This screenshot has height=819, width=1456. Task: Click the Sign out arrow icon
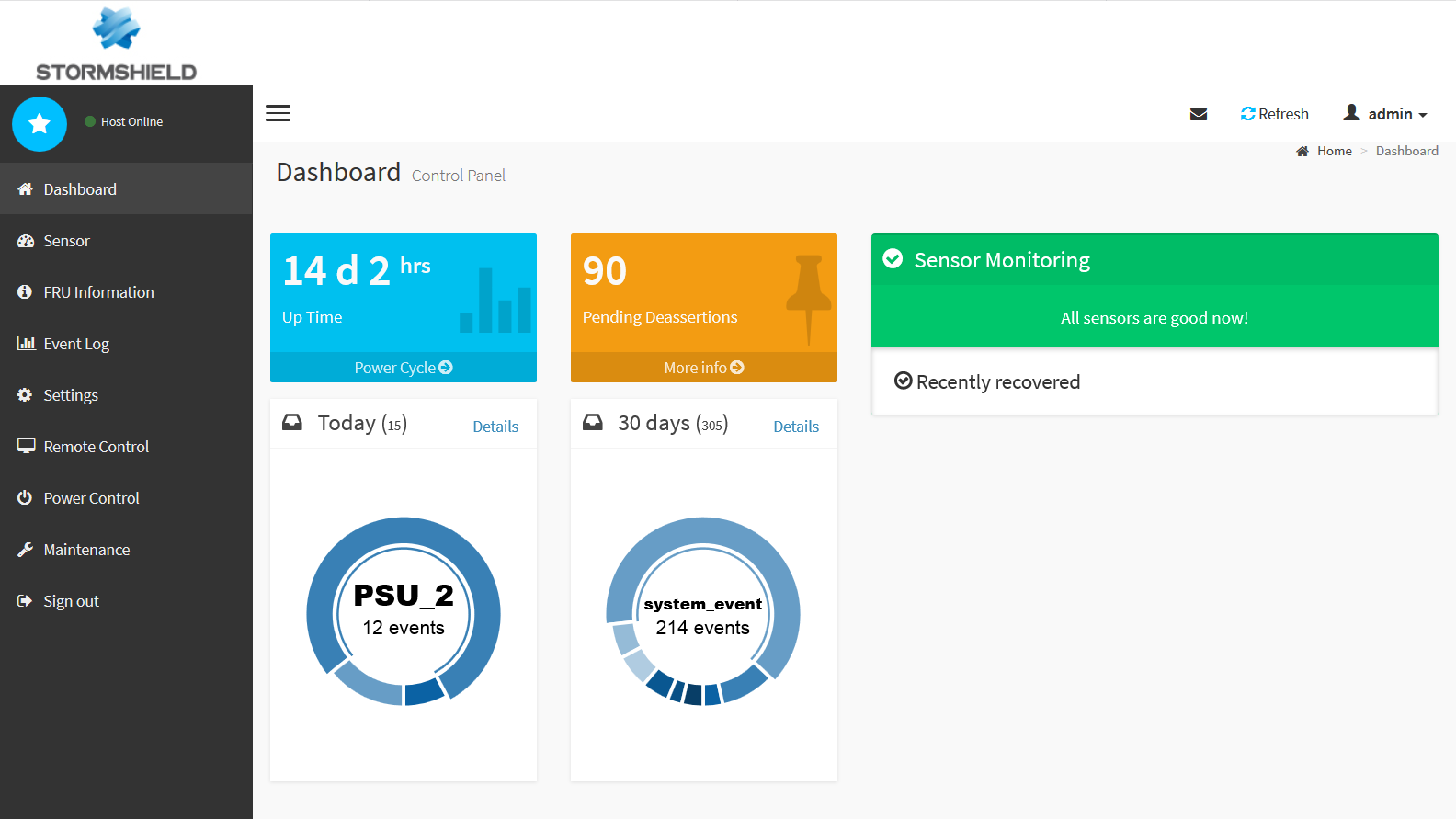25,601
